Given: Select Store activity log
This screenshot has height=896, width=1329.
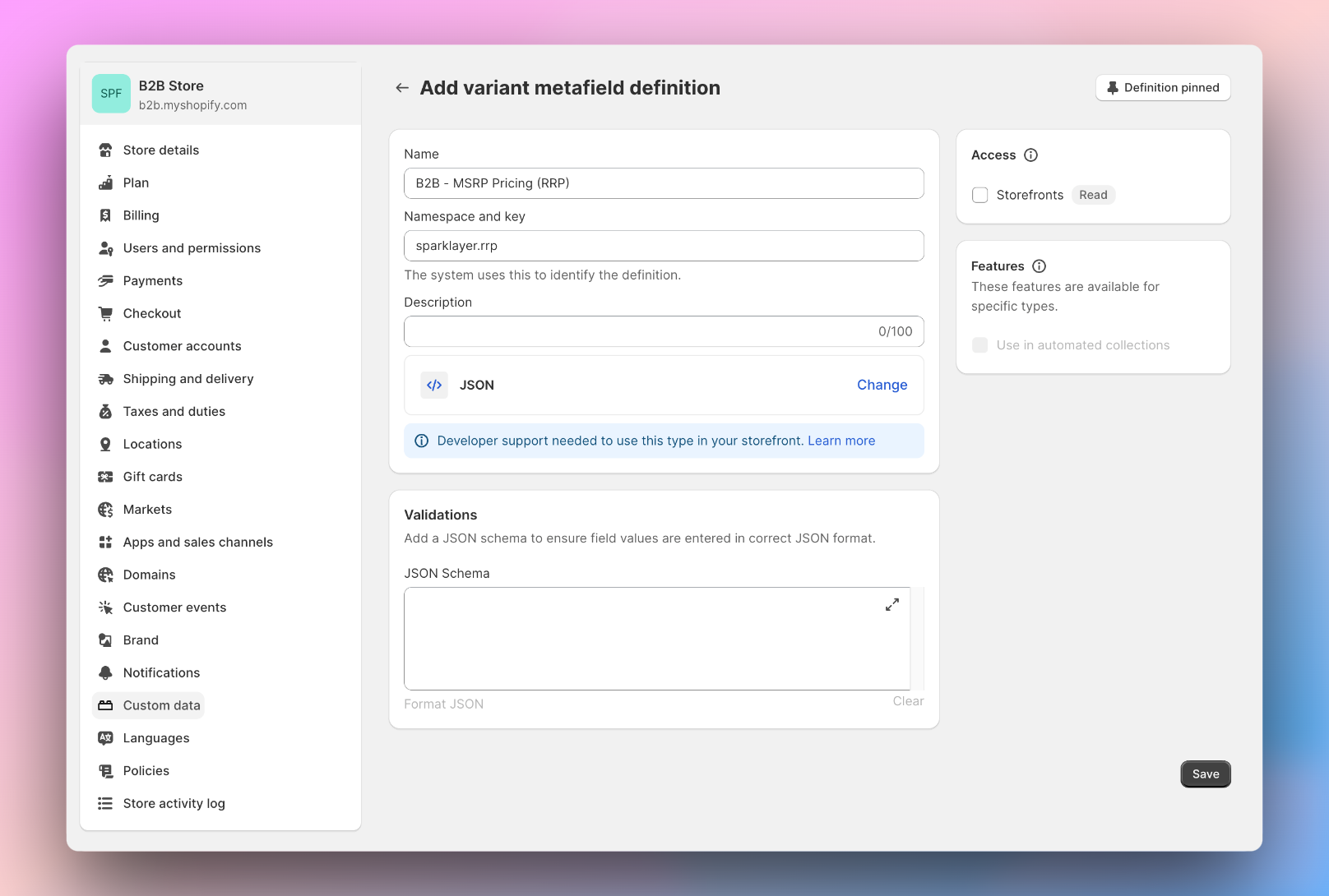Looking at the screenshot, I should (x=174, y=803).
